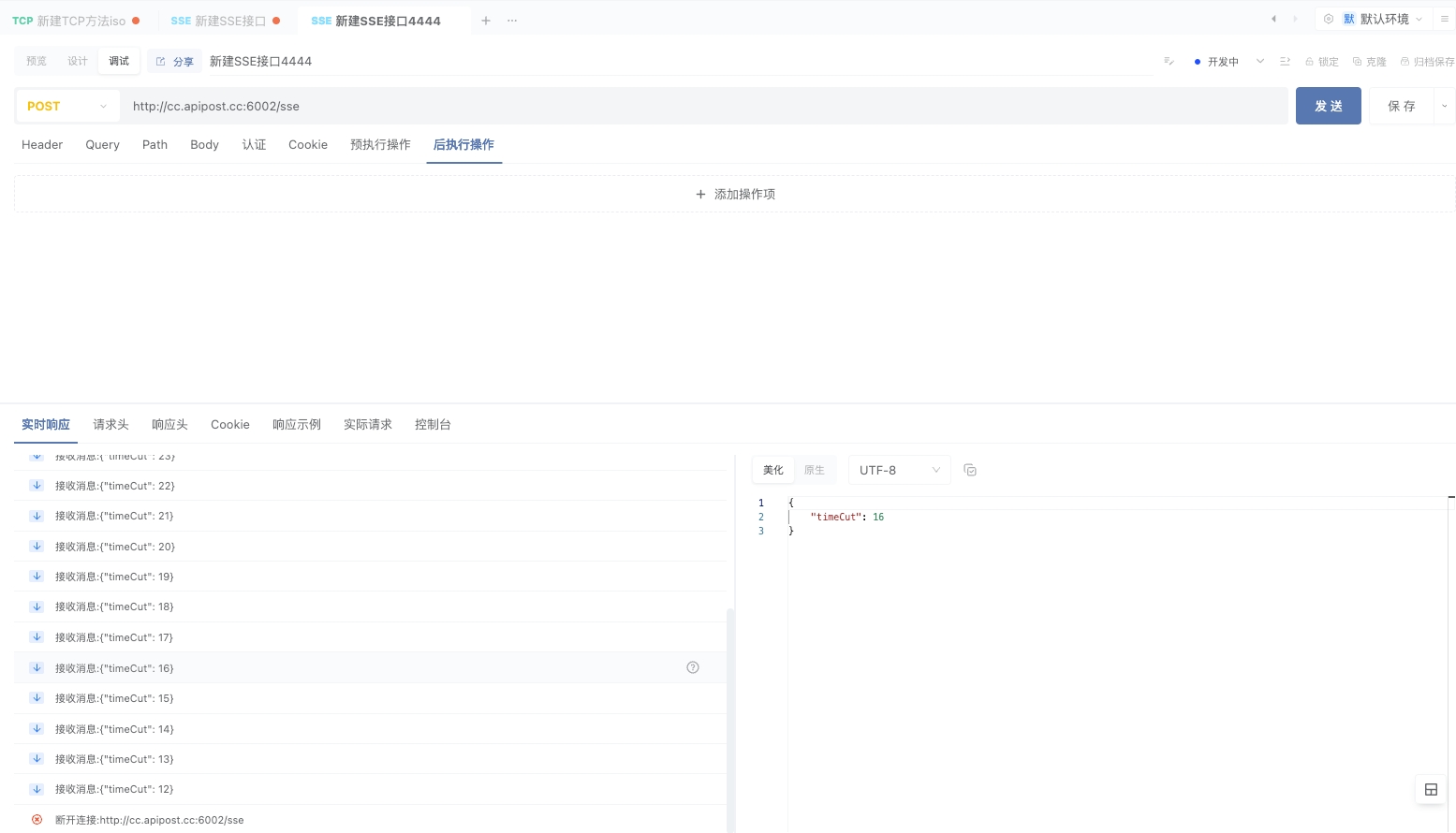
Task: Open the Path tab
Action: pyautogui.click(x=154, y=145)
